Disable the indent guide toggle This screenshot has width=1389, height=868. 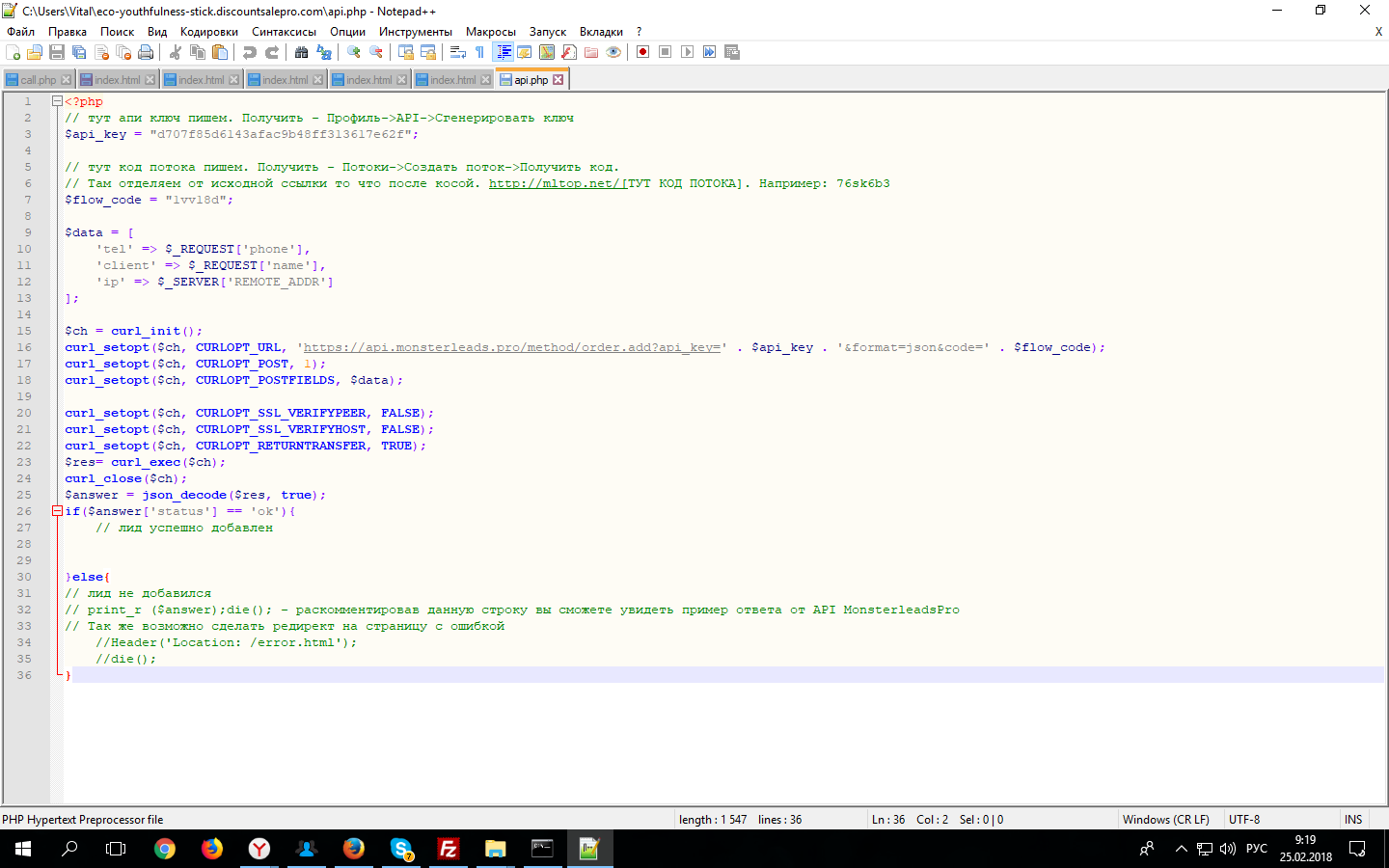[503, 52]
